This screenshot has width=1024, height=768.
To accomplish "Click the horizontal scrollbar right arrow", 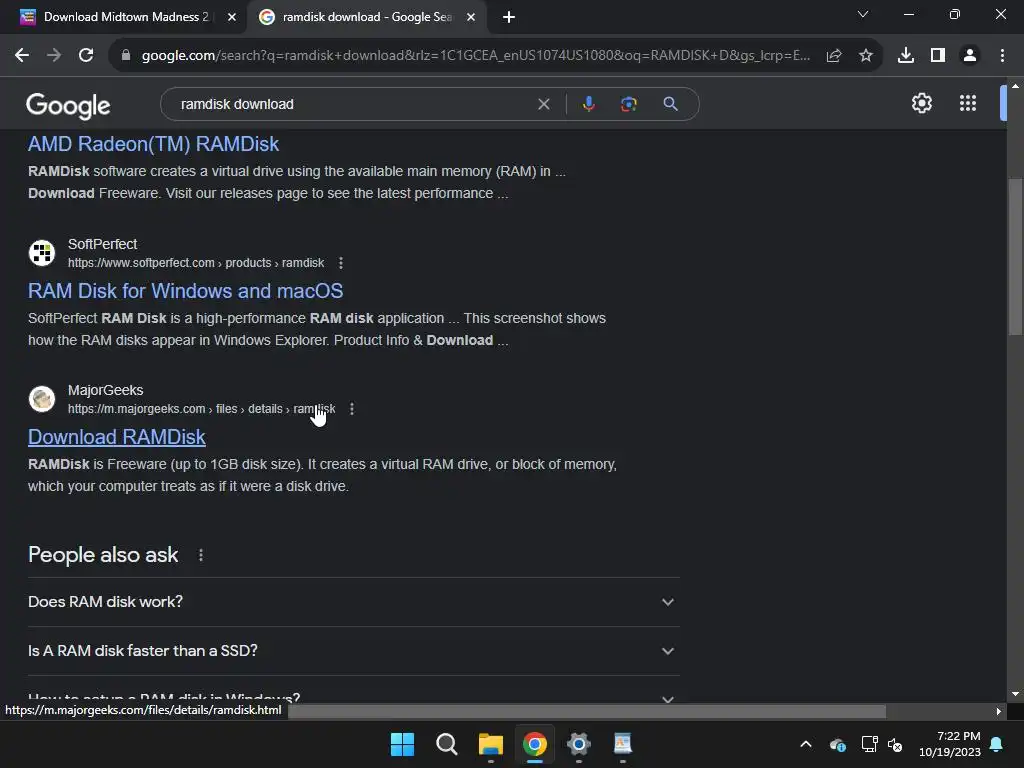I will 998,711.
